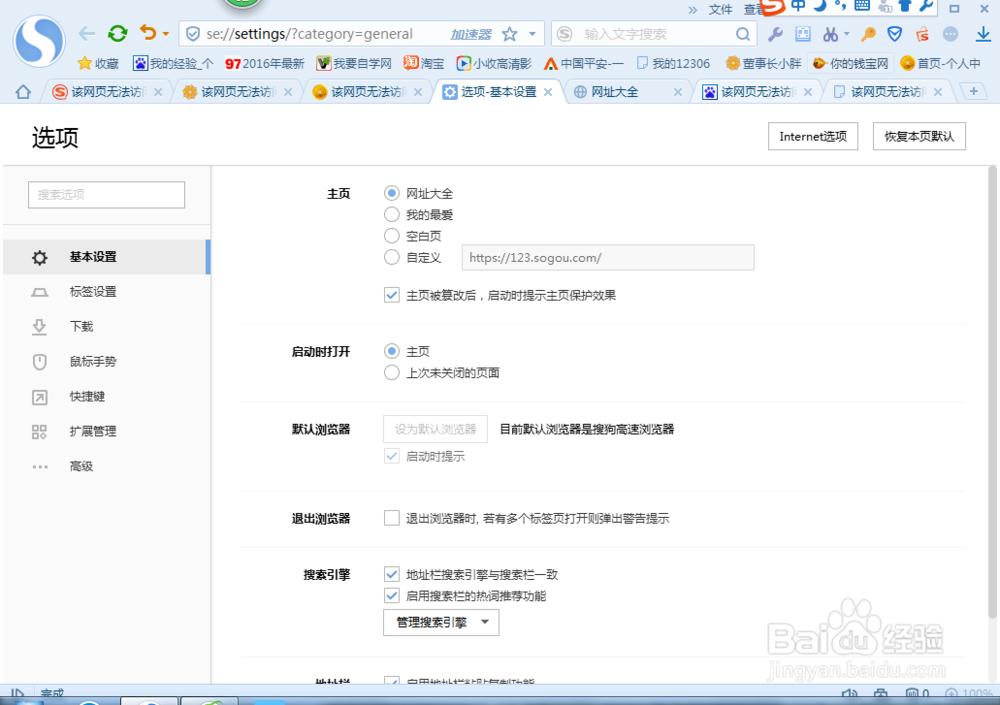This screenshot has width=1000, height=705.
Task: Expand the screenshot tool's dropdown arrow
Action: click(848, 33)
